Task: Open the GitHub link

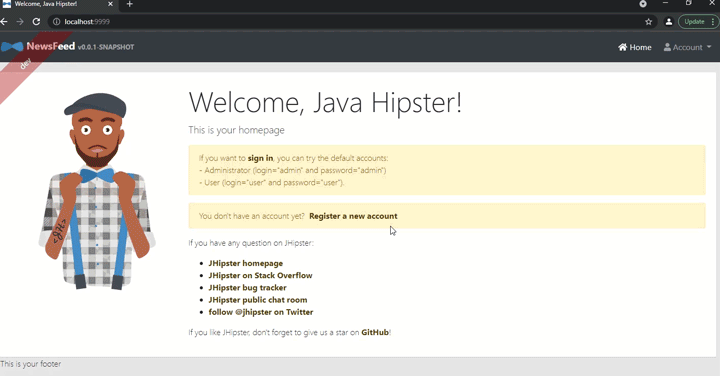Action: [x=375, y=332]
